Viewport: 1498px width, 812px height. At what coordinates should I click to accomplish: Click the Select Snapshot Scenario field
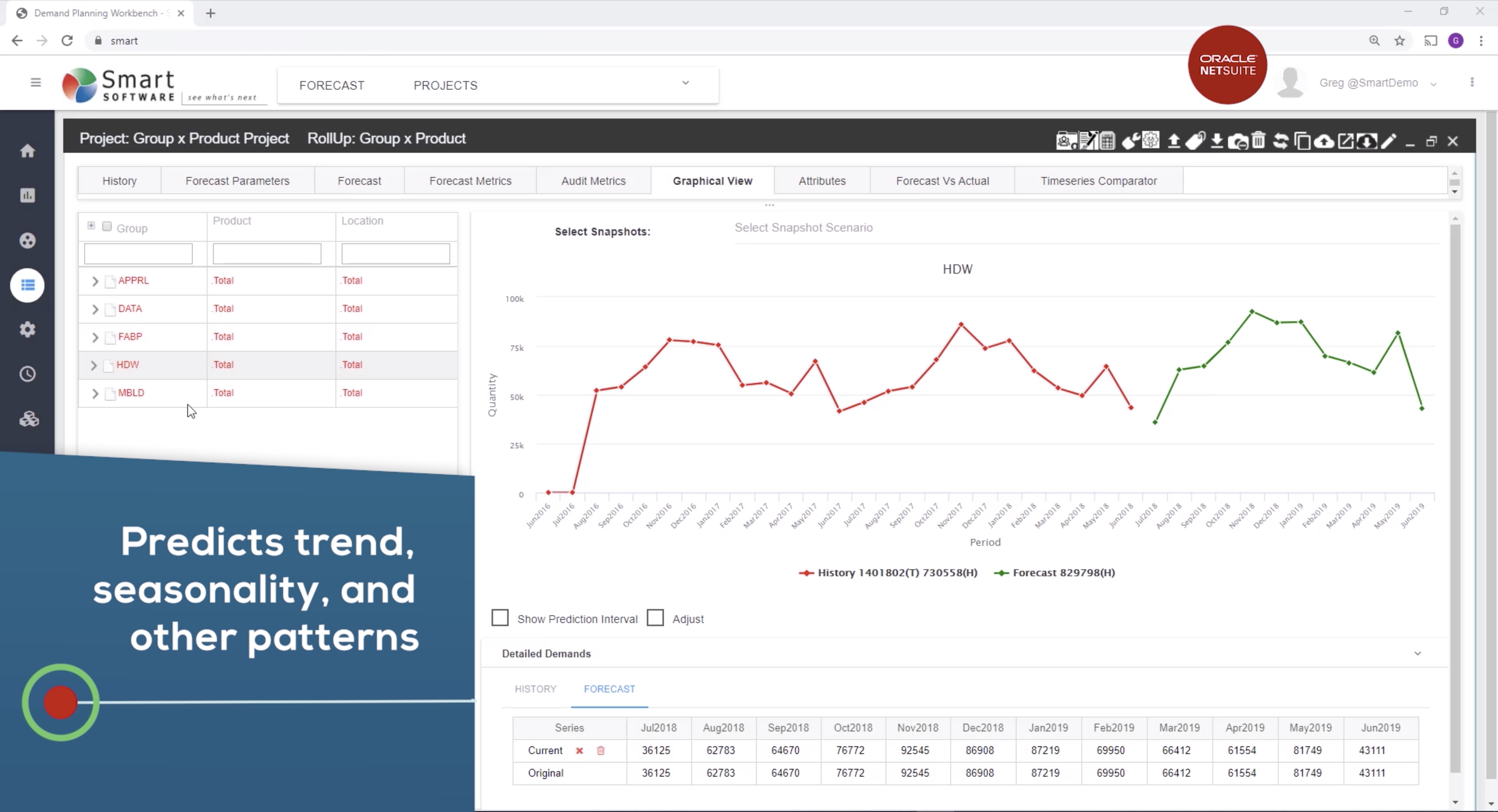(804, 227)
